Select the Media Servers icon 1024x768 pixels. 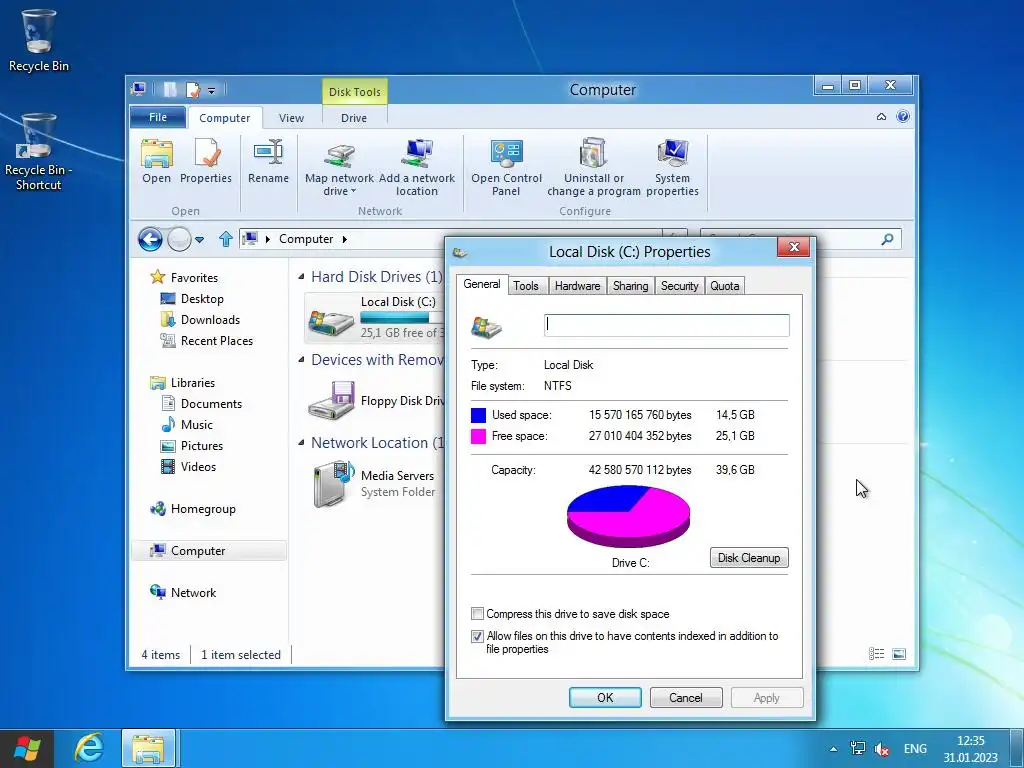333,484
